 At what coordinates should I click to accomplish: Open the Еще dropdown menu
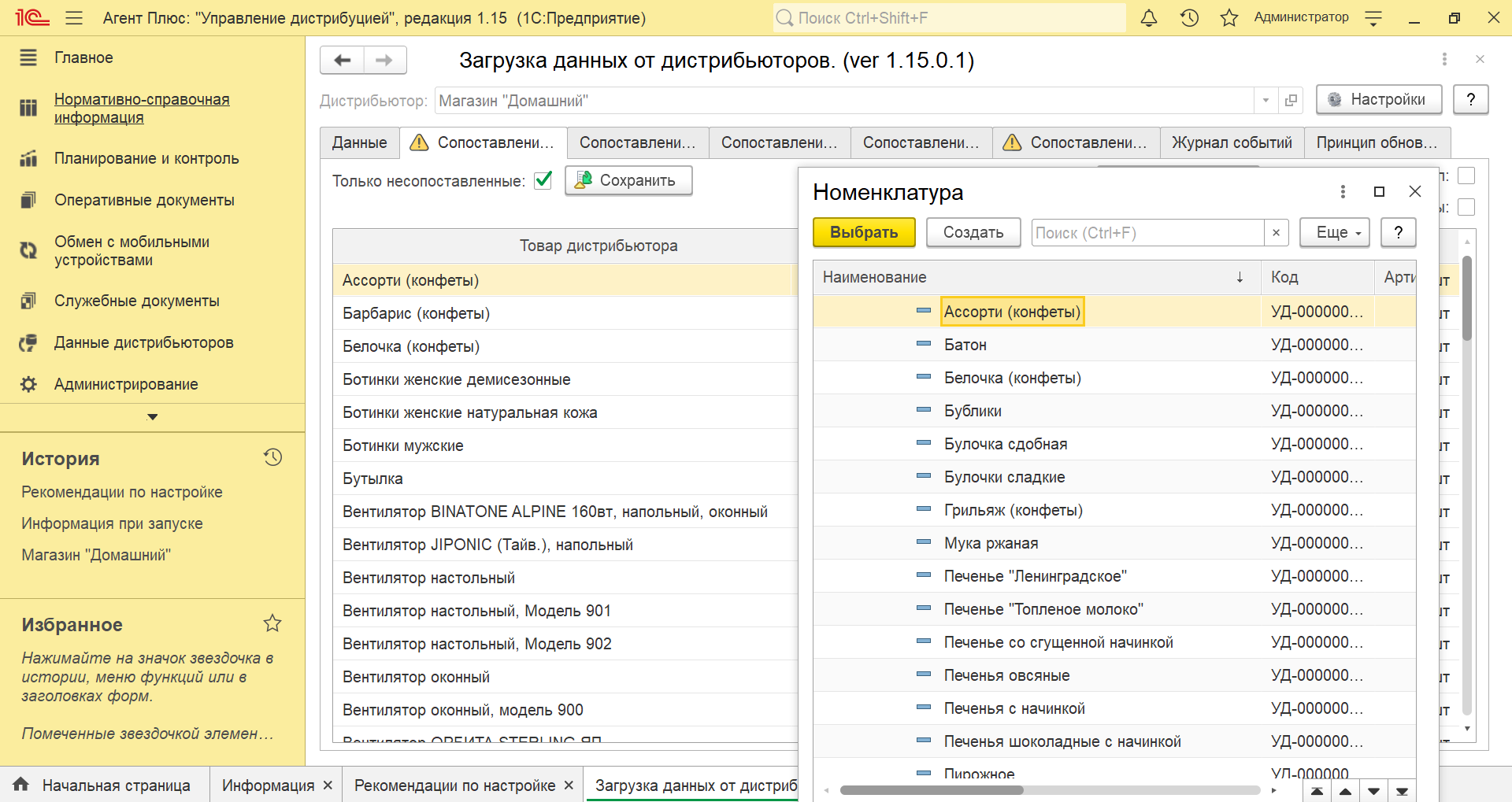pyautogui.click(x=1335, y=232)
